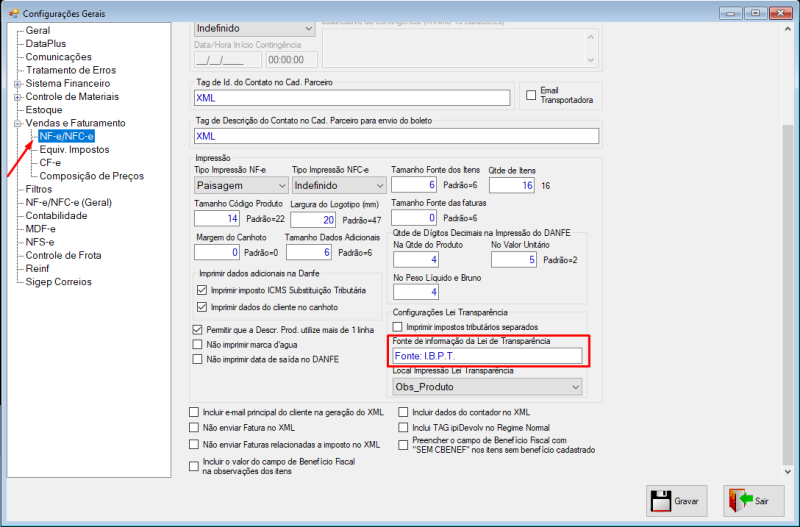Enable Não imprimir data de saída no DANFE
The height and width of the screenshot is (527, 800).
click(197, 359)
